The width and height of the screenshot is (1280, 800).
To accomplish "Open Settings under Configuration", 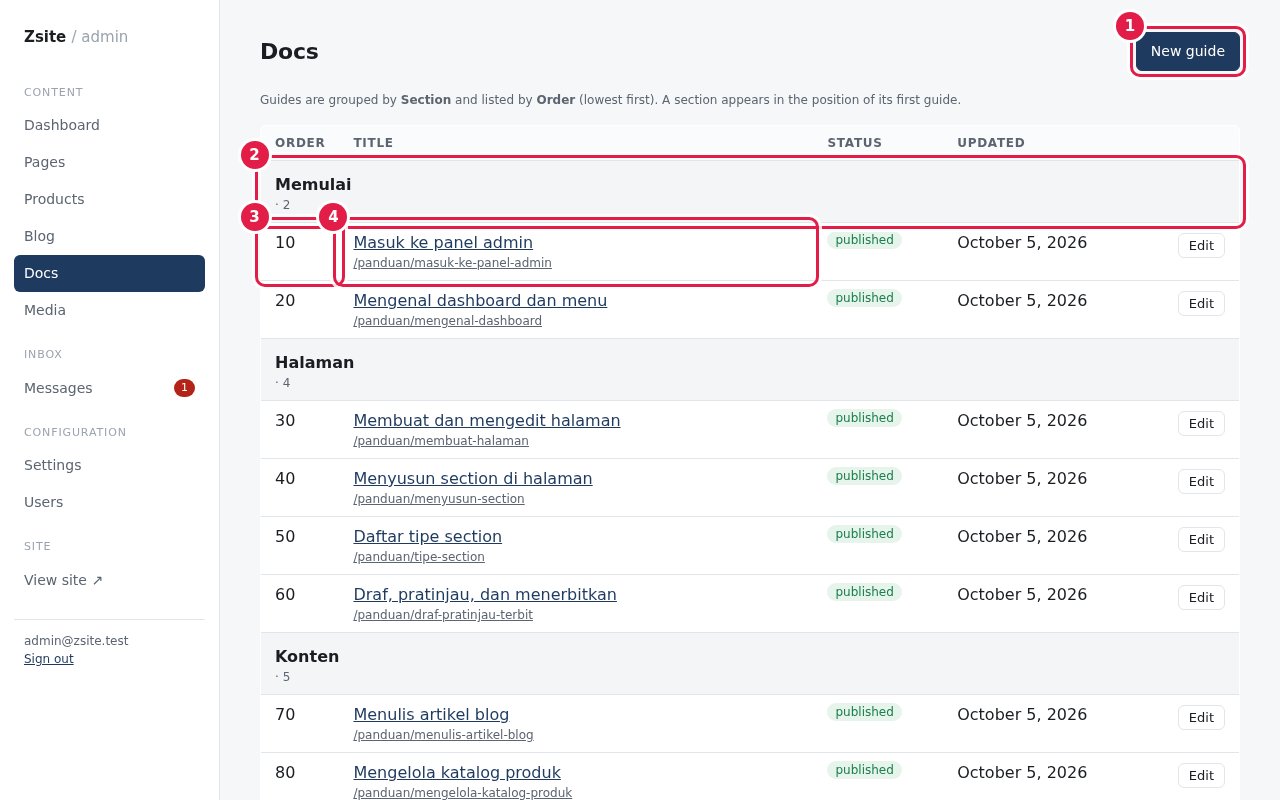I will click(x=109, y=465).
